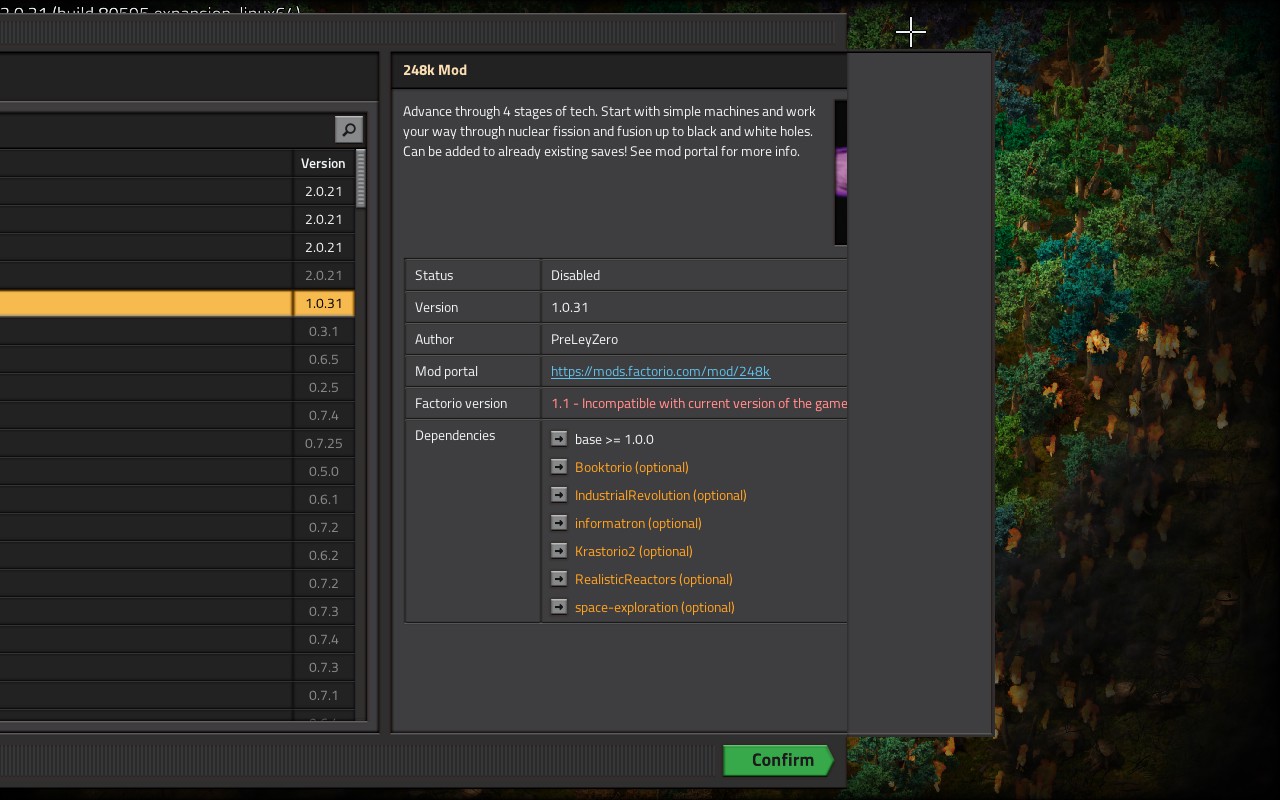
Task: Jump to IndustrialRevolution dependency arrow
Action: [559, 495]
